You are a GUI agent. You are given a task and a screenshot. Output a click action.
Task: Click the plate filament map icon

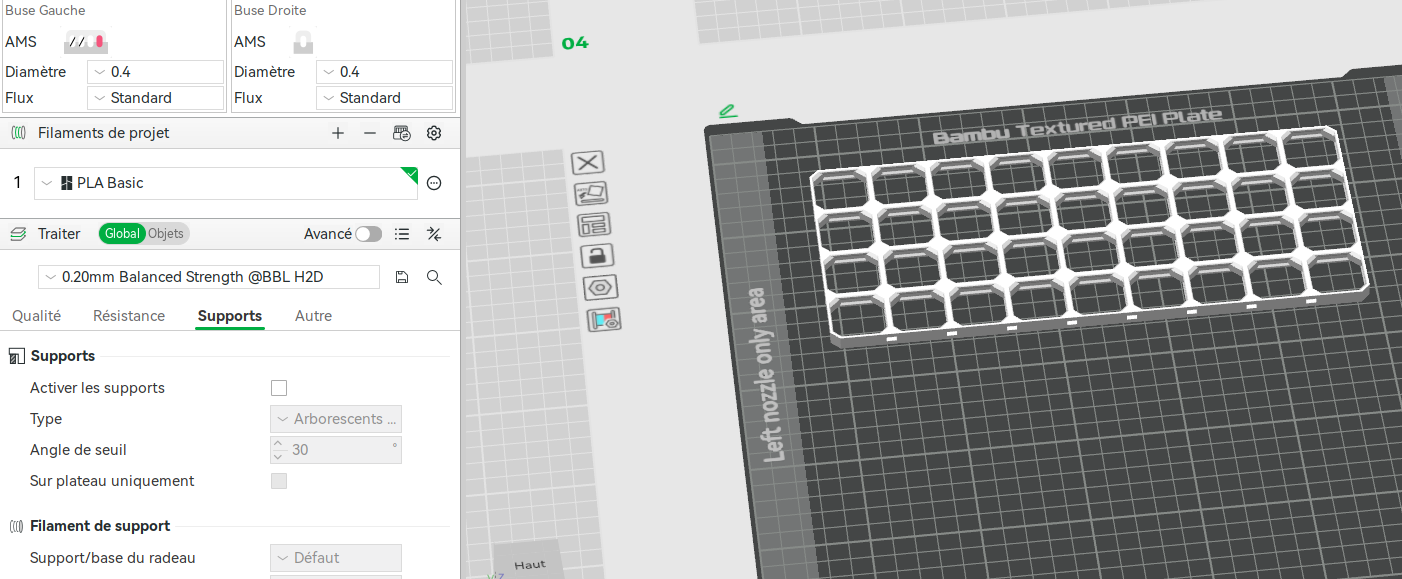click(x=604, y=319)
